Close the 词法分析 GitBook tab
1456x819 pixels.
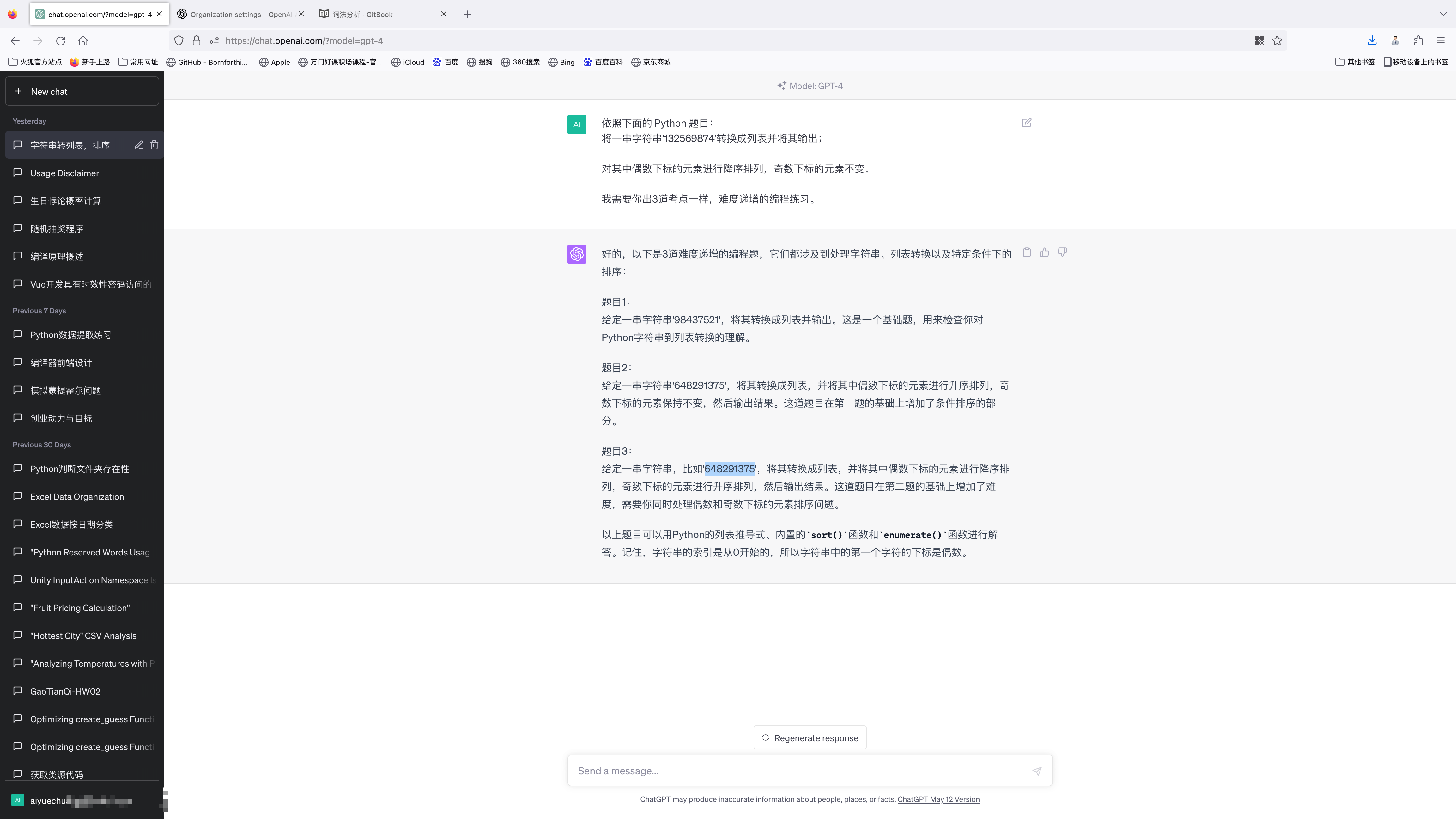[x=444, y=14]
